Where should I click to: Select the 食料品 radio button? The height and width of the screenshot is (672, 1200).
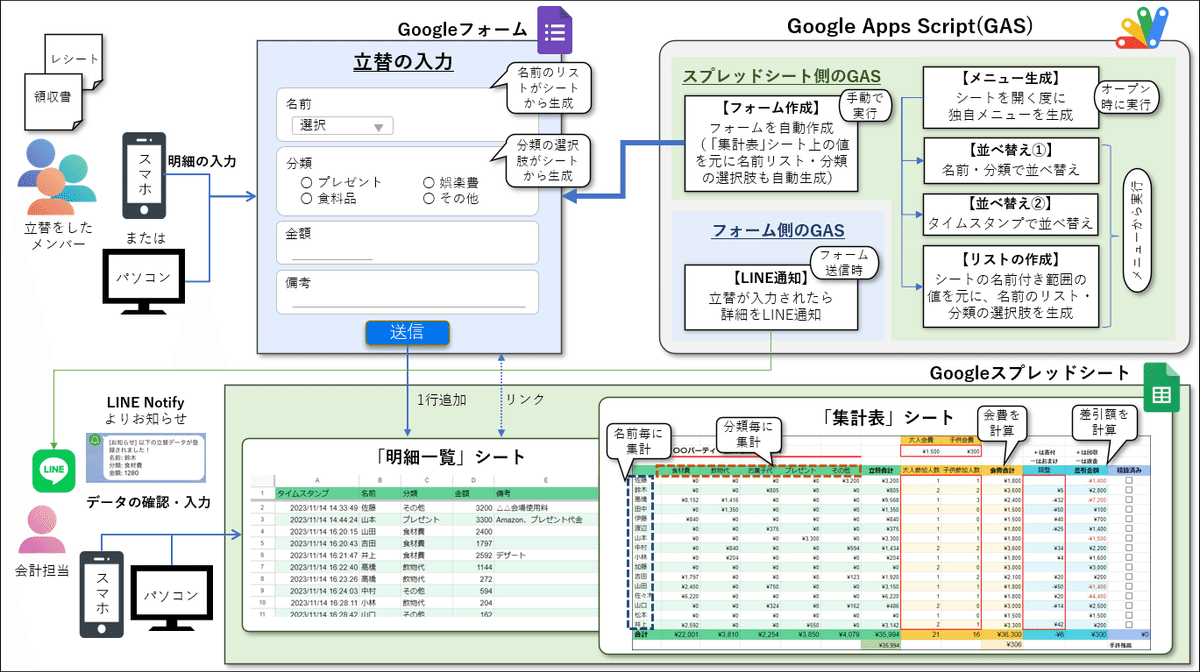[307, 198]
